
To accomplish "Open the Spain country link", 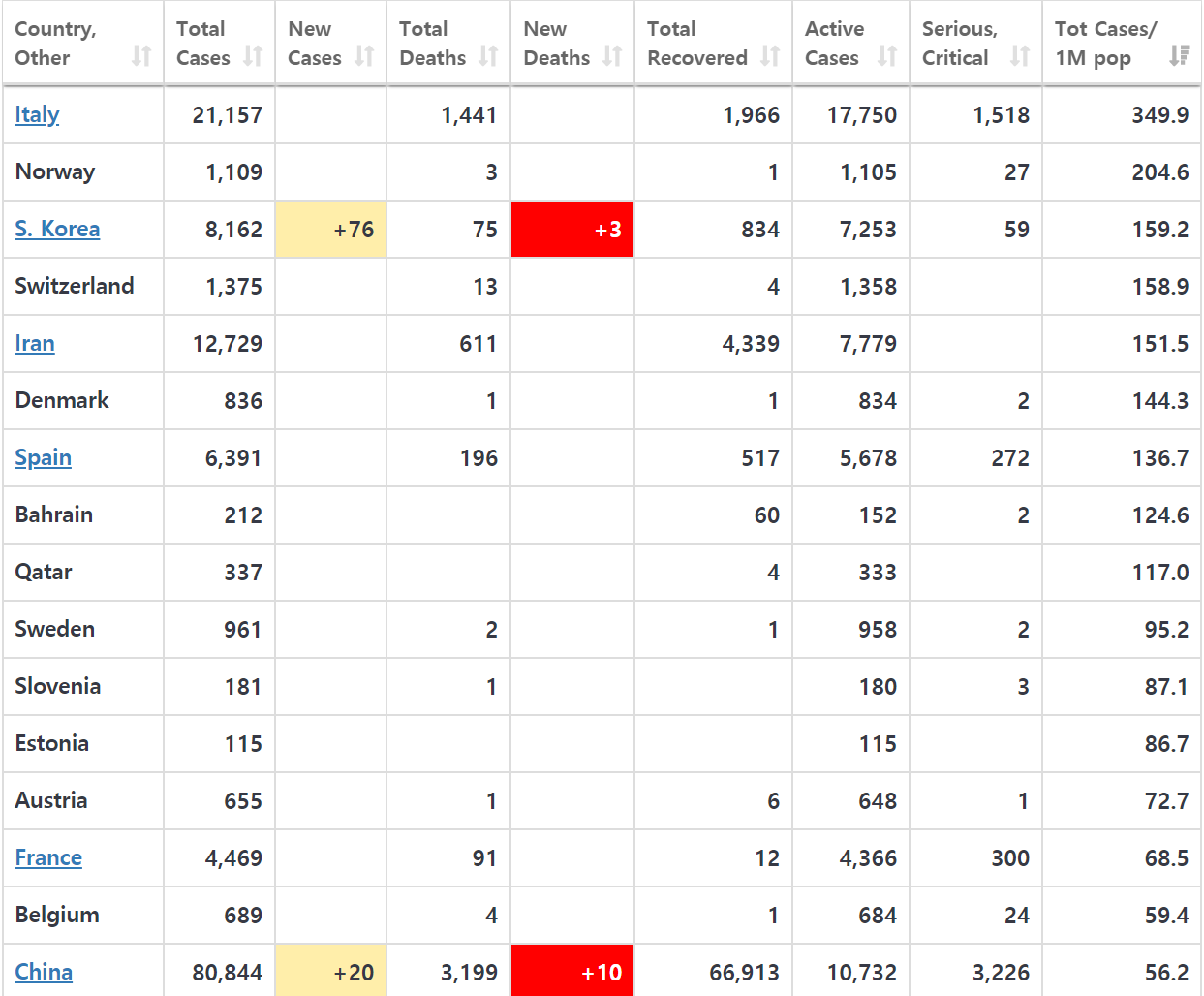I will pyautogui.click(x=43, y=457).
